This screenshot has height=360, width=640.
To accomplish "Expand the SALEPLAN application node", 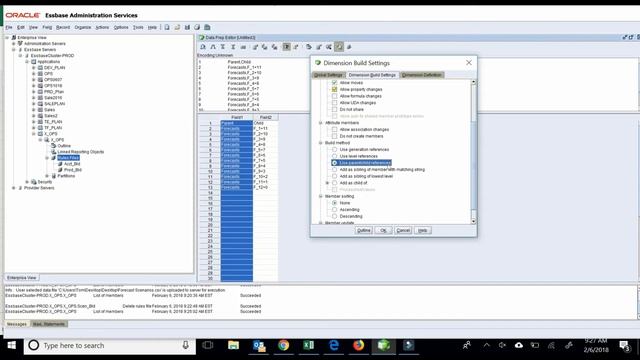I will (x=33, y=104).
